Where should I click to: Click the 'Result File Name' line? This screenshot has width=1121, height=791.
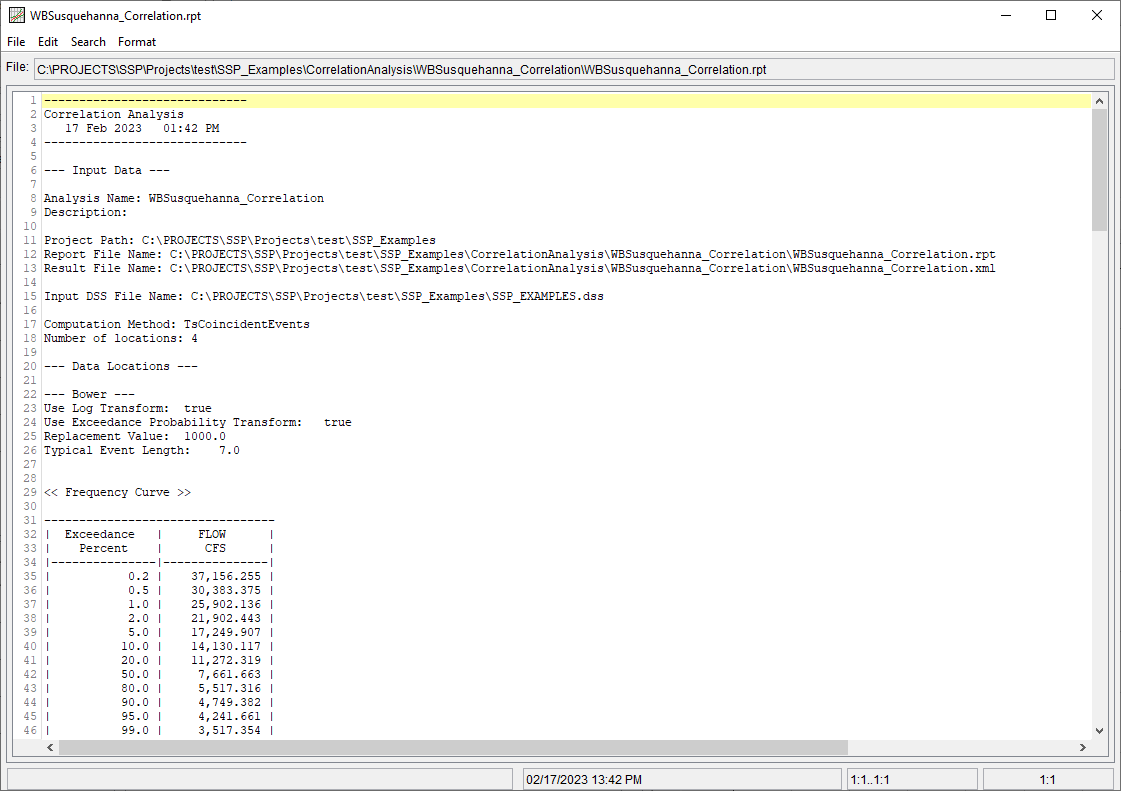(520, 268)
